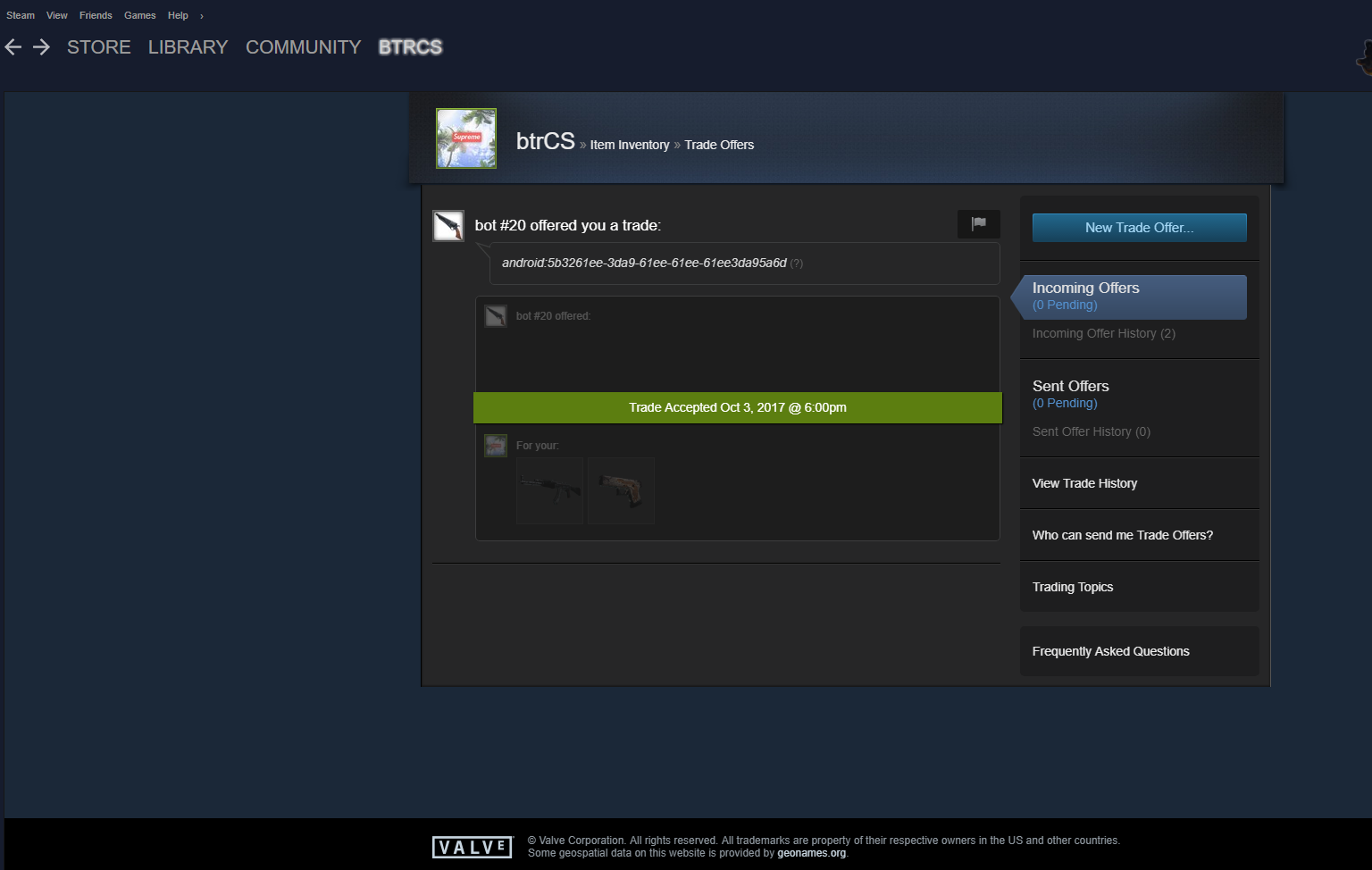Image resolution: width=1372 pixels, height=870 pixels.
Task: Open Who can send me Trade Offers?
Action: (1123, 535)
